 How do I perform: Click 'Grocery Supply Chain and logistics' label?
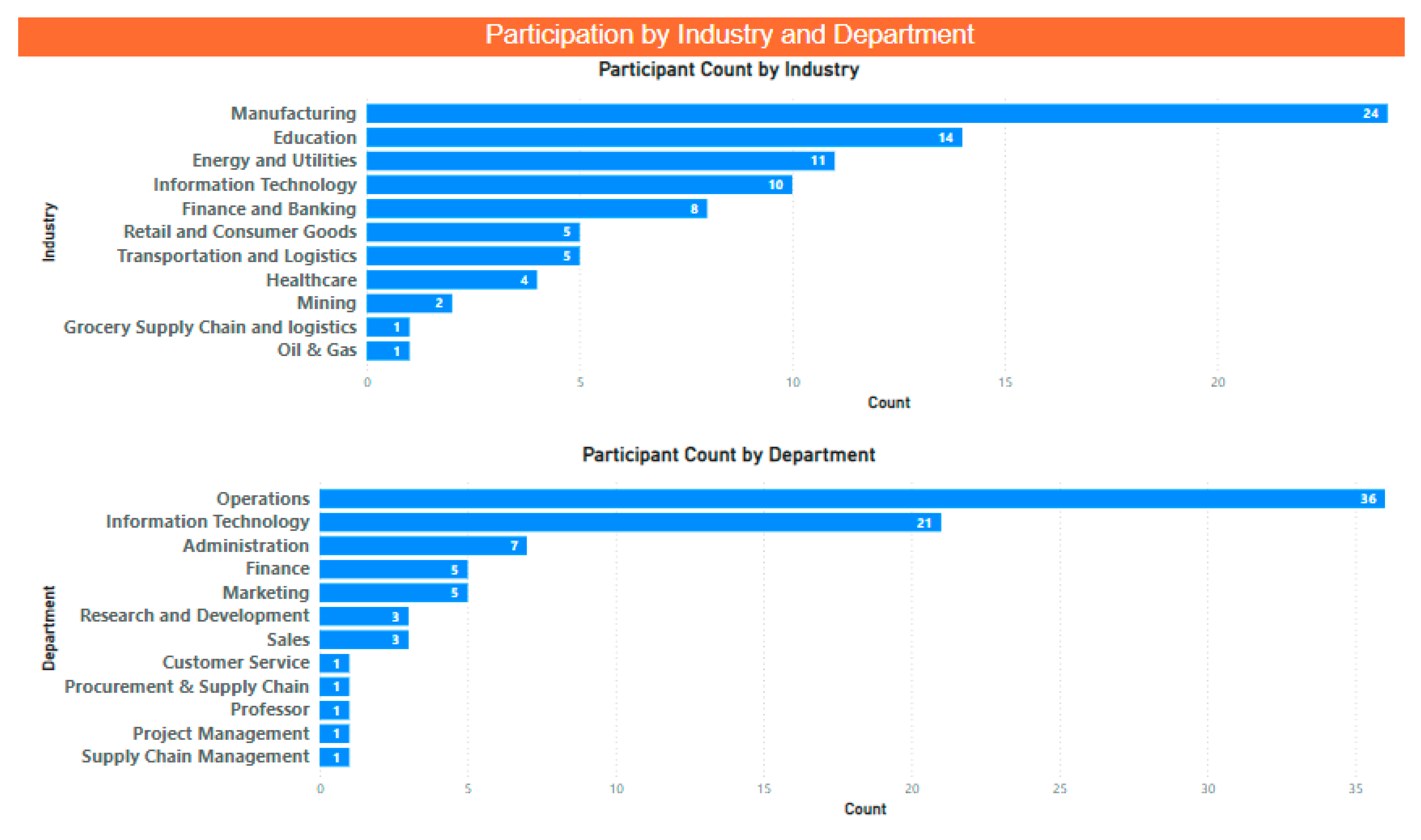pyautogui.click(x=210, y=328)
